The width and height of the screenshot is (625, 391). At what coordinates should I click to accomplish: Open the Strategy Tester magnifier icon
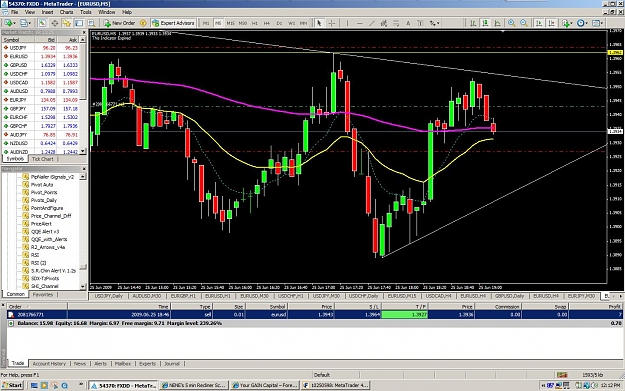(x=91, y=23)
